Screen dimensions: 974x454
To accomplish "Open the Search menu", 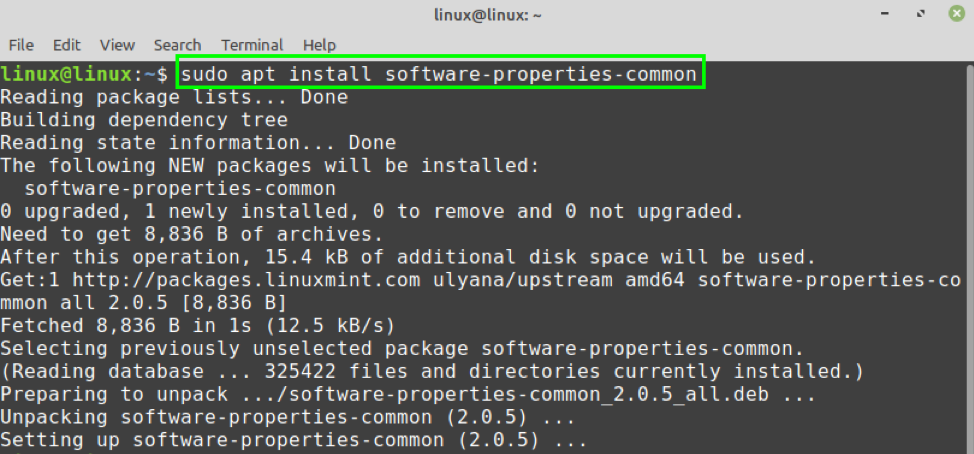I will pyautogui.click(x=177, y=45).
